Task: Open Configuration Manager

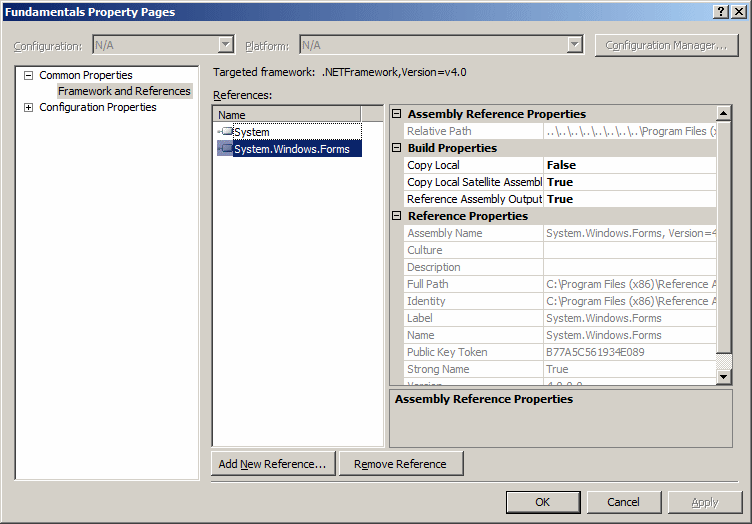Action: (666, 45)
